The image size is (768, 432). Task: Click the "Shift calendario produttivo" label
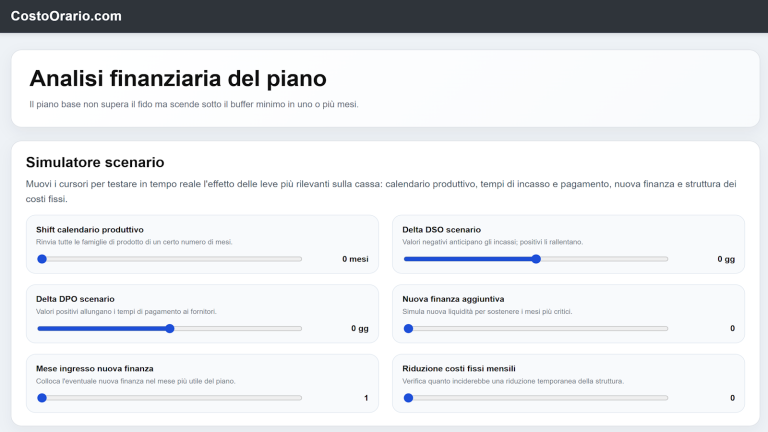(x=90, y=230)
